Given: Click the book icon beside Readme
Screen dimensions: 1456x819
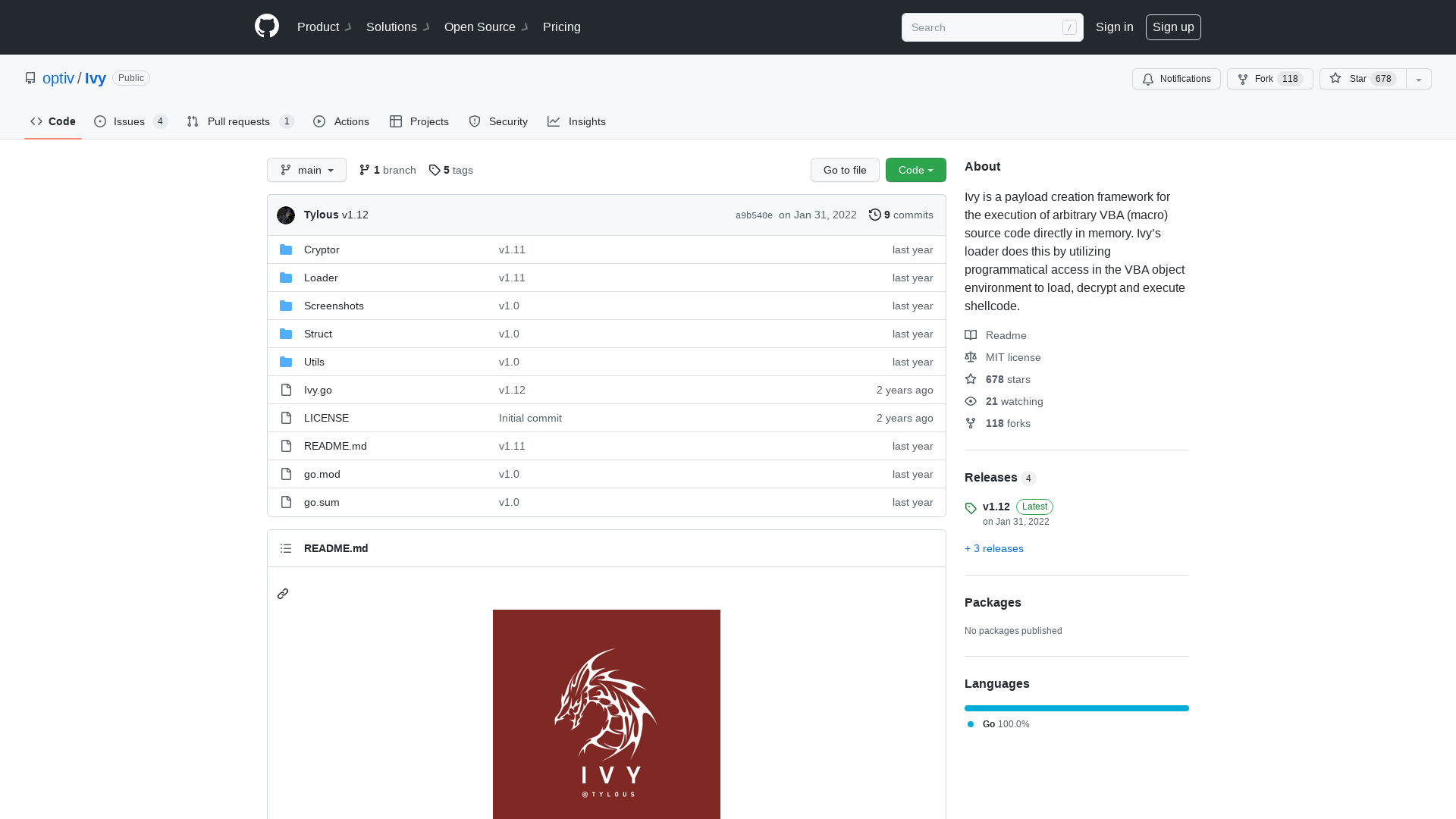Looking at the screenshot, I should pyautogui.click(x=971, y=335).
